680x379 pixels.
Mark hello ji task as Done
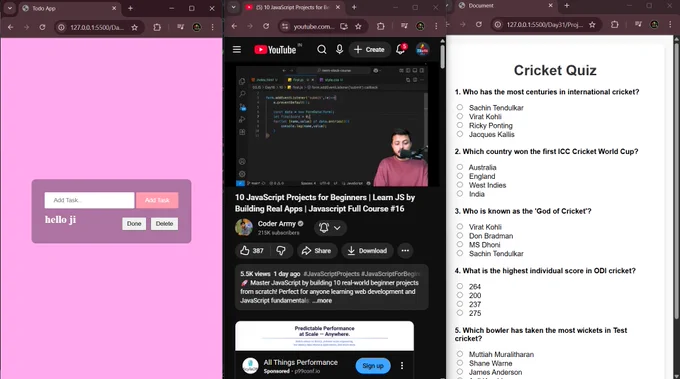(134, 224)
